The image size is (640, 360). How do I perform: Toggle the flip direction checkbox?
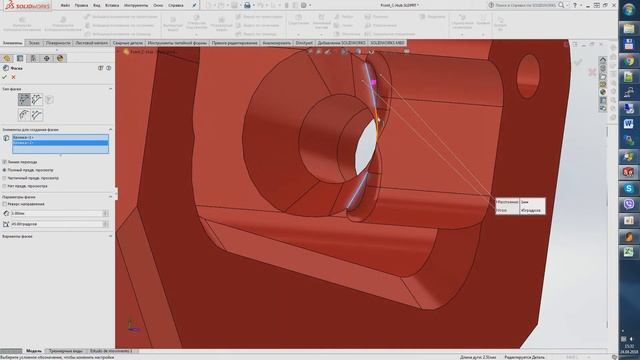(x=4, y=204)
